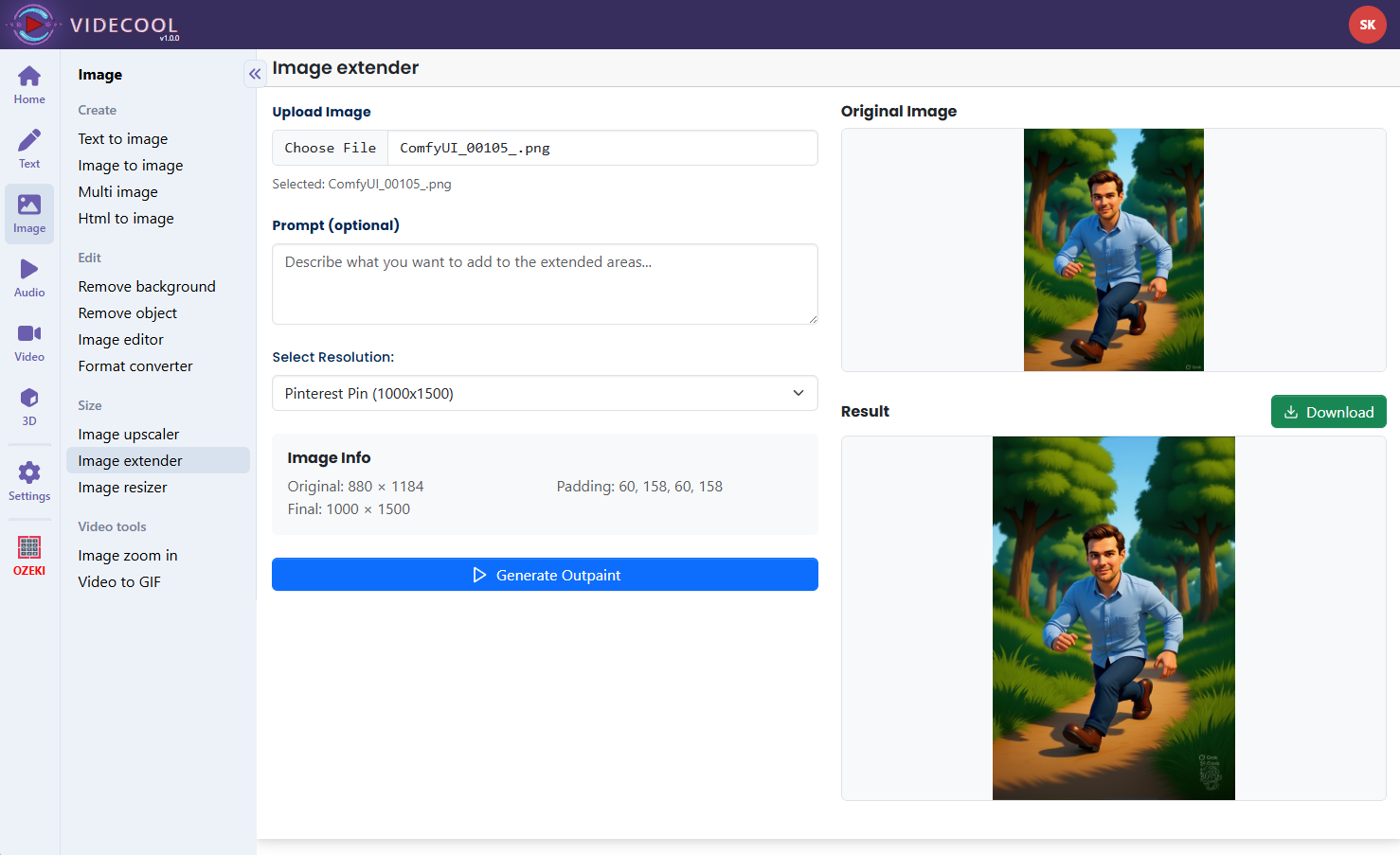Screen dimensions: 1400x855
Task: Collapse the Image side panel
Action: pyautogui.click(x=255, y=74)
